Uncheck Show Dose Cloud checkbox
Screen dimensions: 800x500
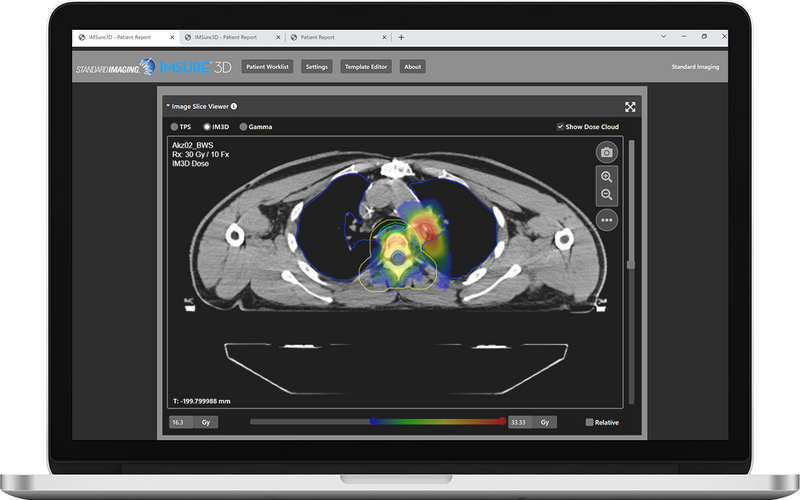coord(560,127)
